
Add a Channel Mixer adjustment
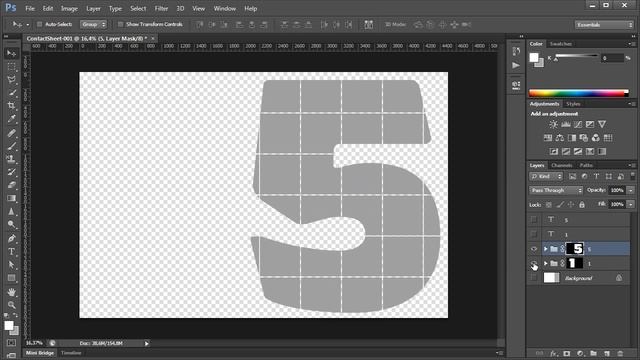596,138
